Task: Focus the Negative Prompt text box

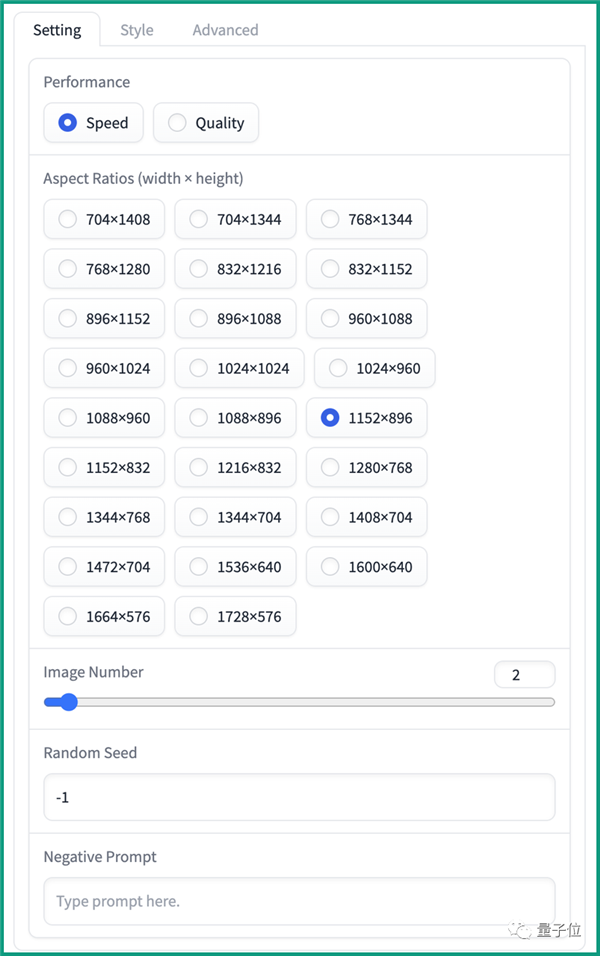Action: [x=299, y=901]
